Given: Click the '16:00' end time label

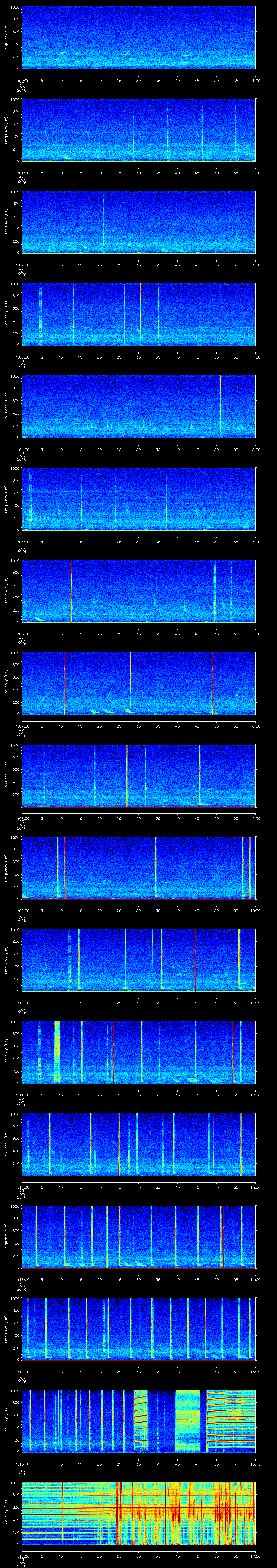Looking at the screenshot, I should coord(256,1464).
